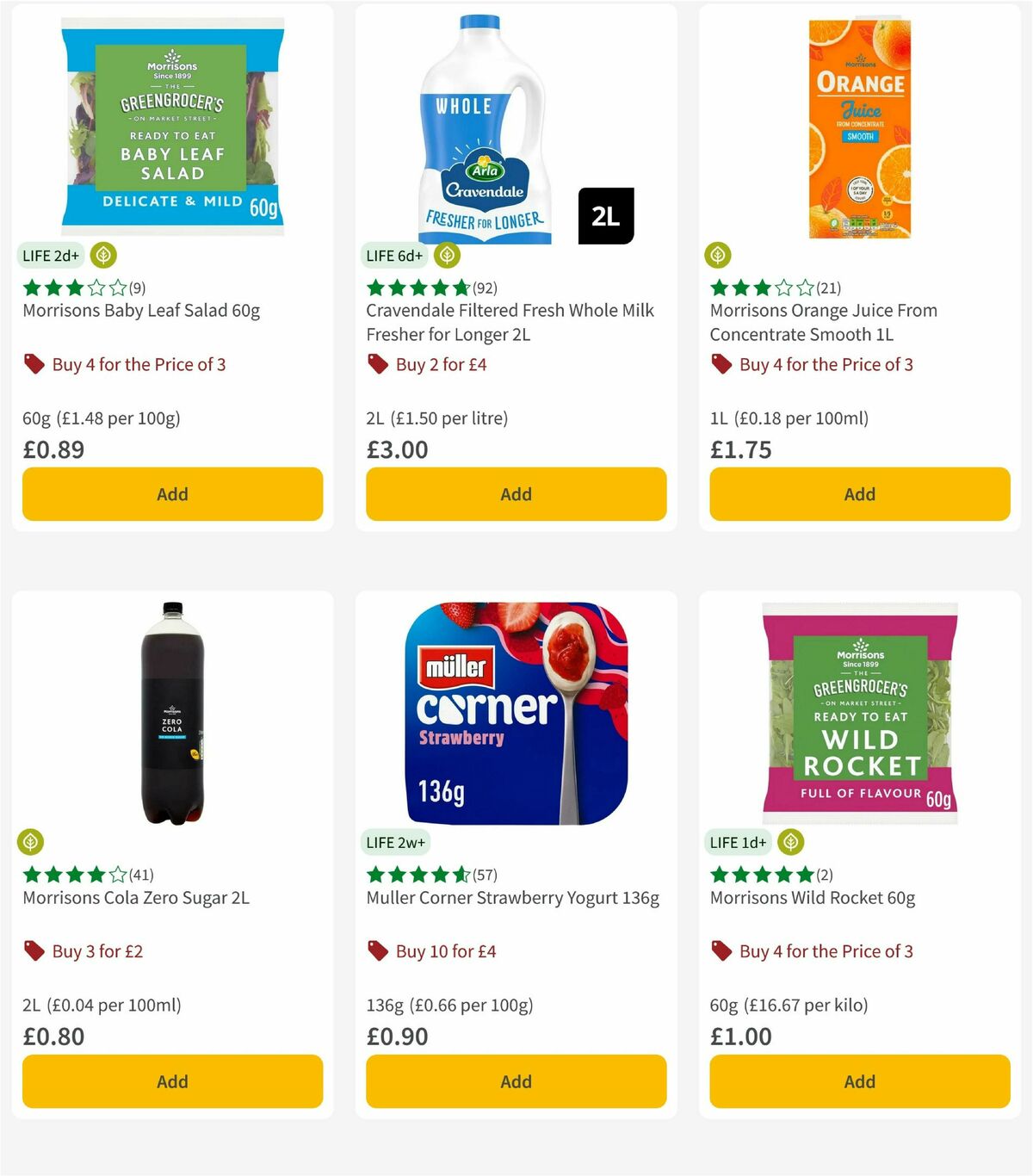
Task: Click the LIFE 6d+ badge on Cravendale milk
Action: pyautogui.click(x=393, y=255)
